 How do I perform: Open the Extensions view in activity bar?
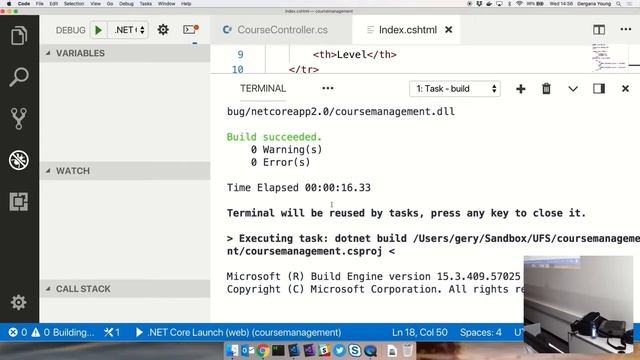[x=19, y=201]
